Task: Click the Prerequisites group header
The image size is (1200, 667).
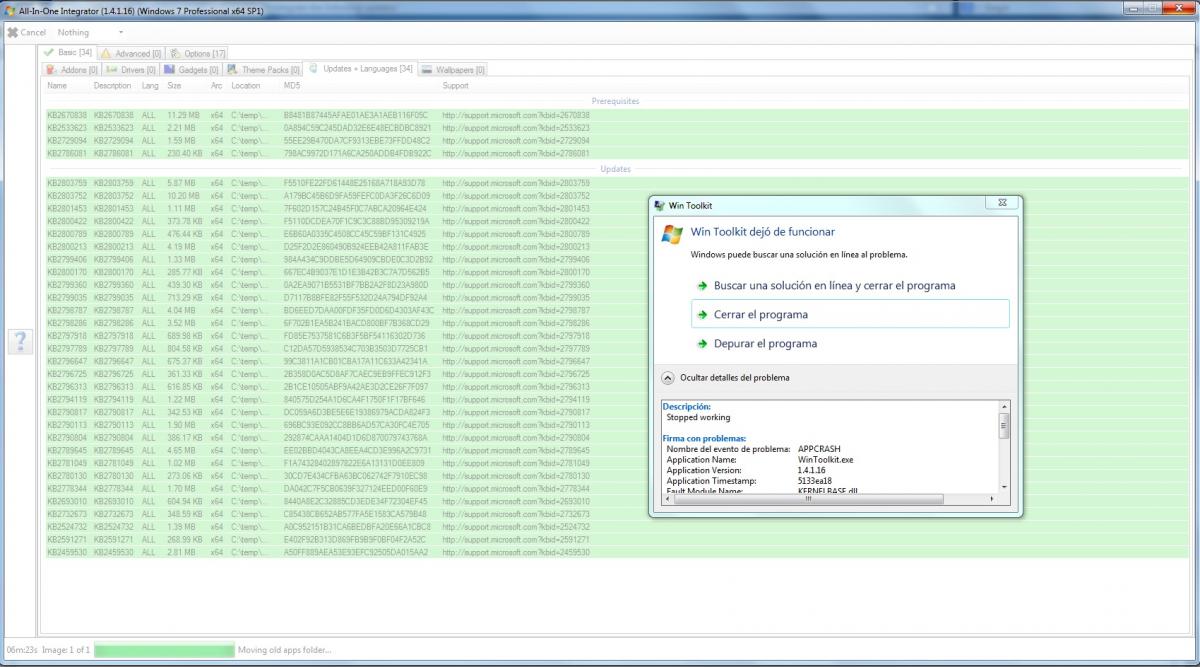Action: coord(615,101)
